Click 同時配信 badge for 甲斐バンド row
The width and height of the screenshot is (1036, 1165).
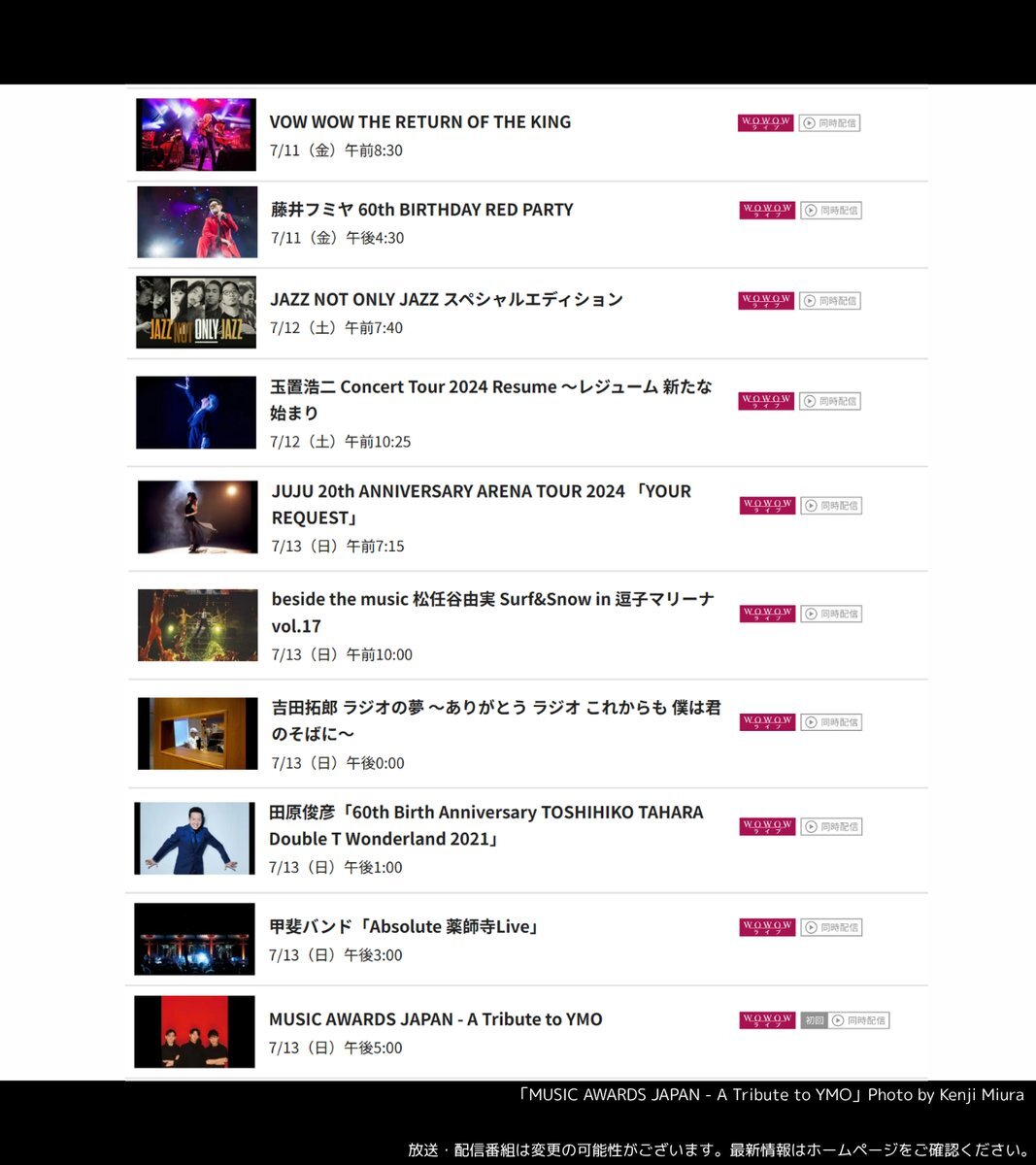(831, 927)
